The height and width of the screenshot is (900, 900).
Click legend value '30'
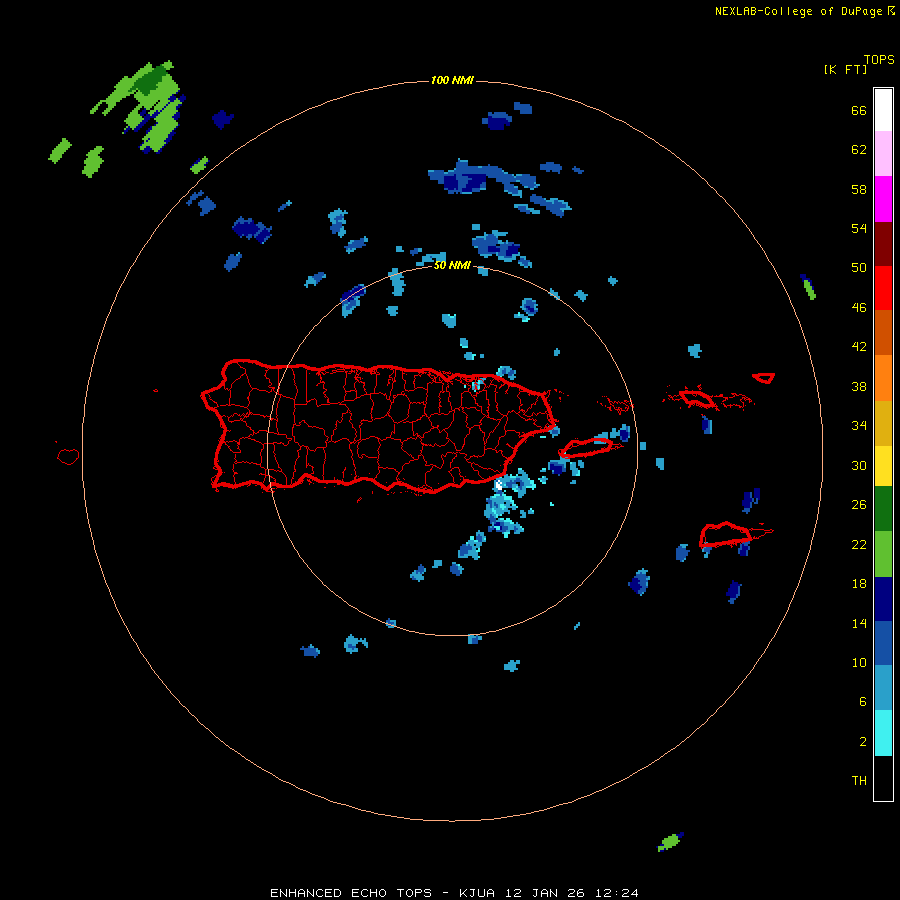pyautogui.click(x=859, y=465)
